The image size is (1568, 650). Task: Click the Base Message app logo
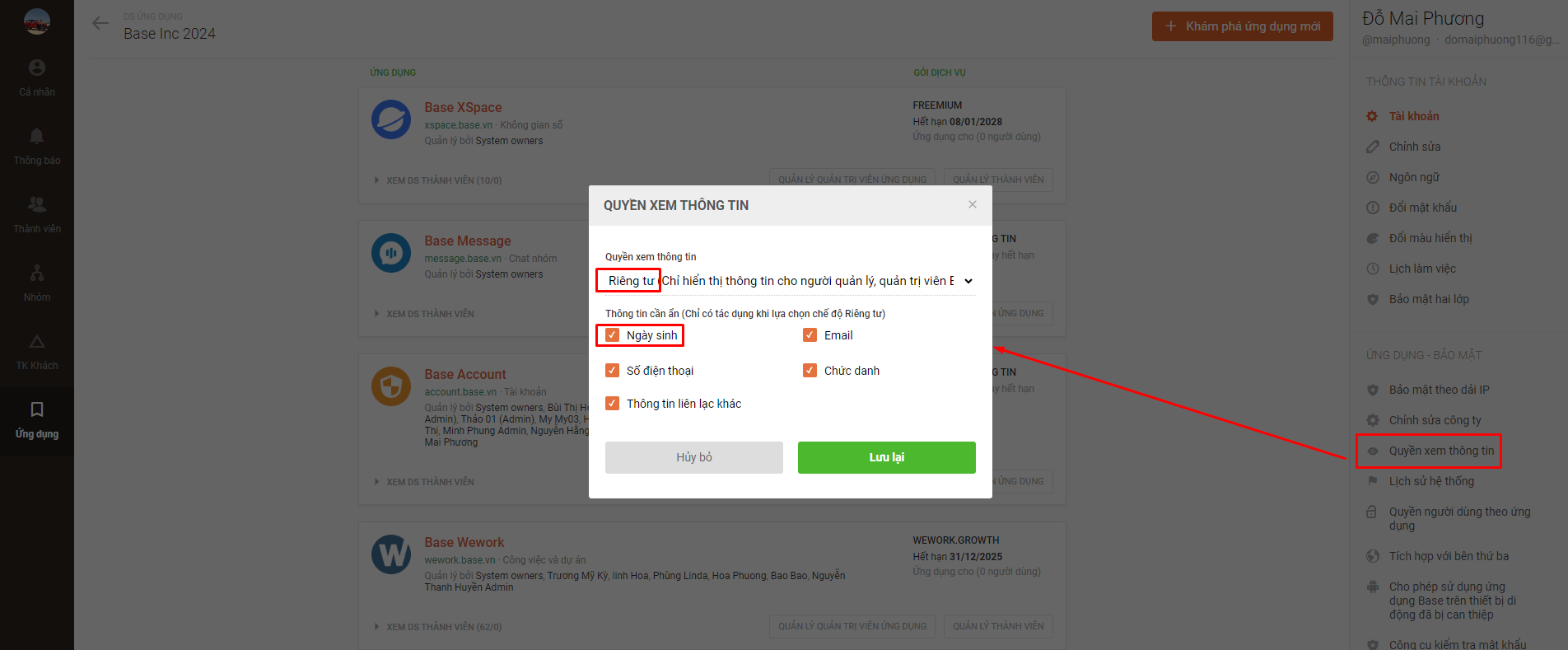pyautogui.click(x=391, y=253)
